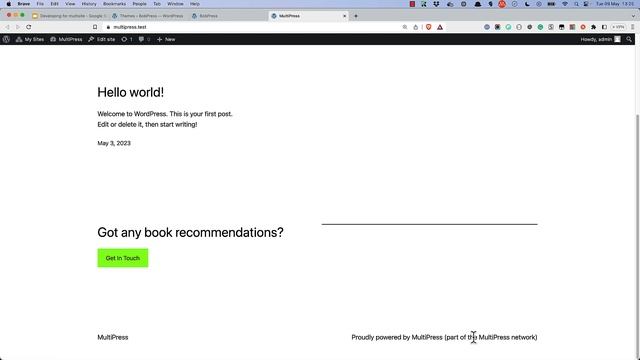
Task: Open the Brave Rewards triangle icon
Action: click(x=440, y=27)
